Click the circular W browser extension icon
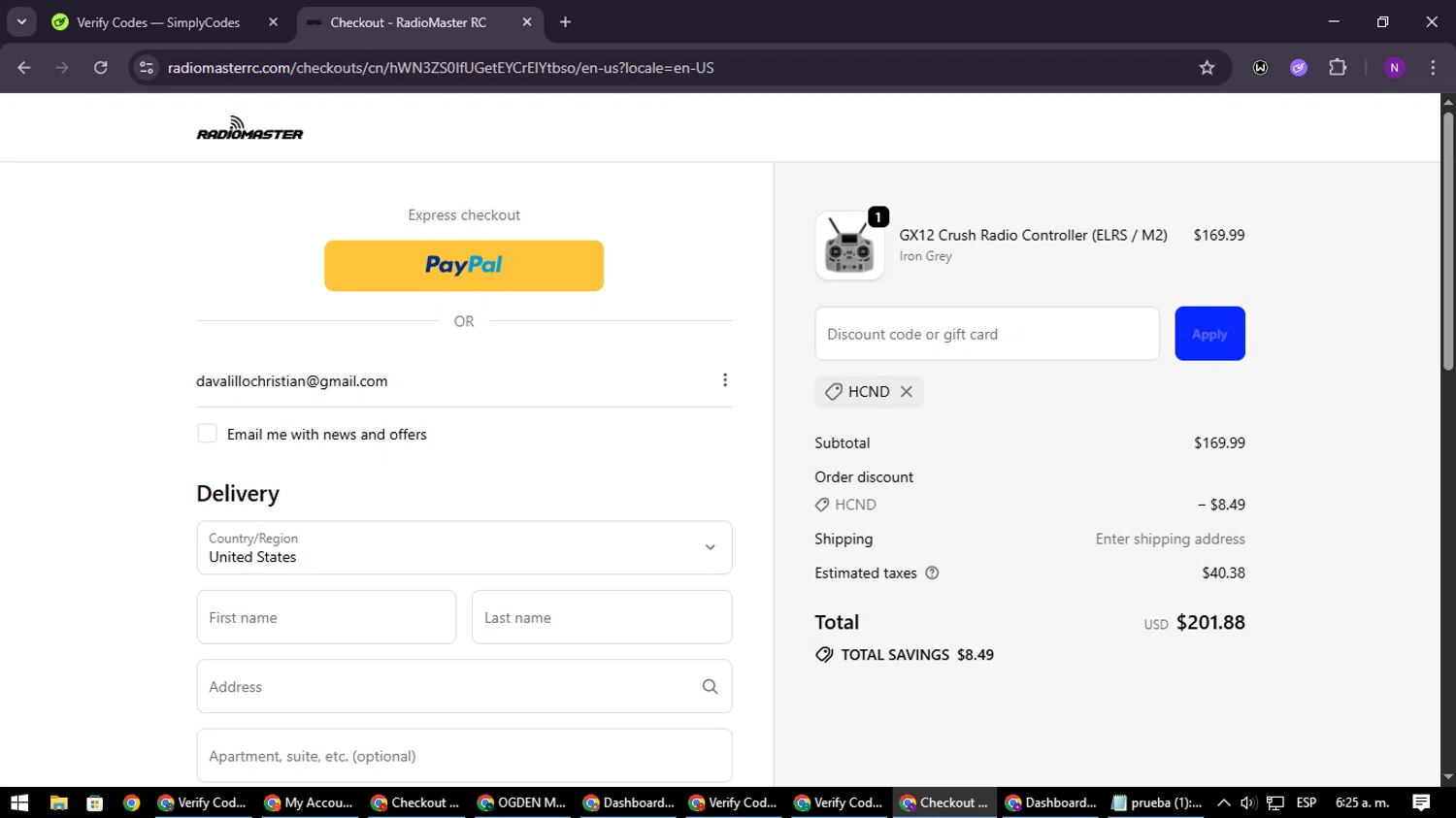 (1260, 68)
